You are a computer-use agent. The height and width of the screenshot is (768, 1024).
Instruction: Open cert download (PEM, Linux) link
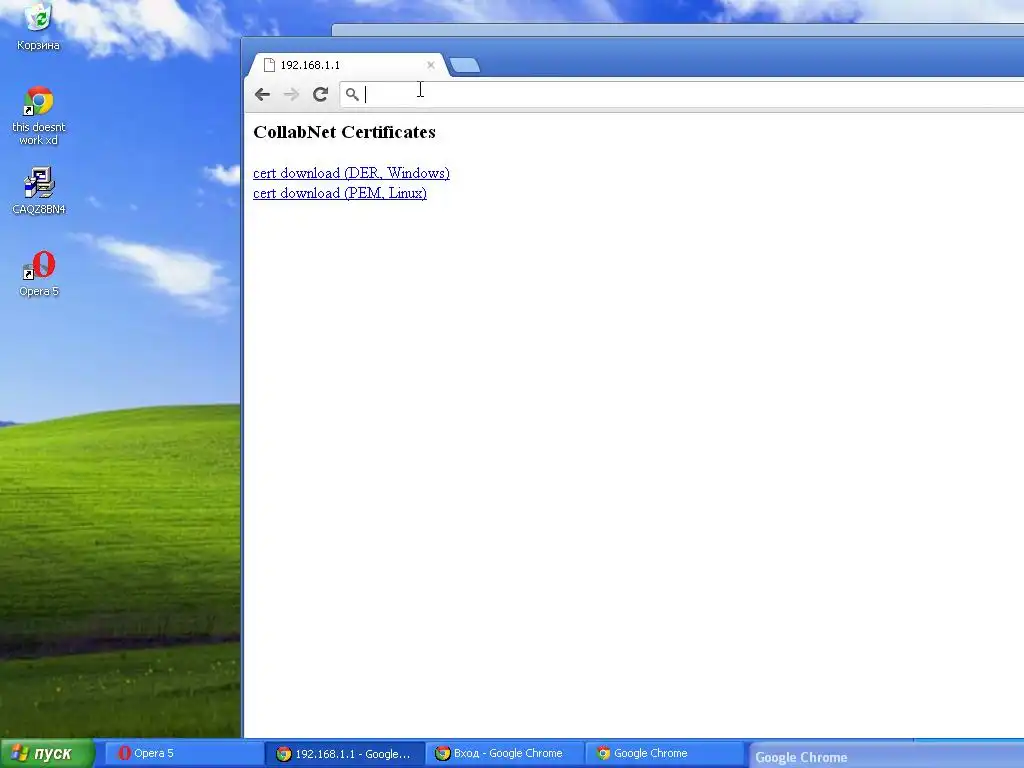[340, 193]
